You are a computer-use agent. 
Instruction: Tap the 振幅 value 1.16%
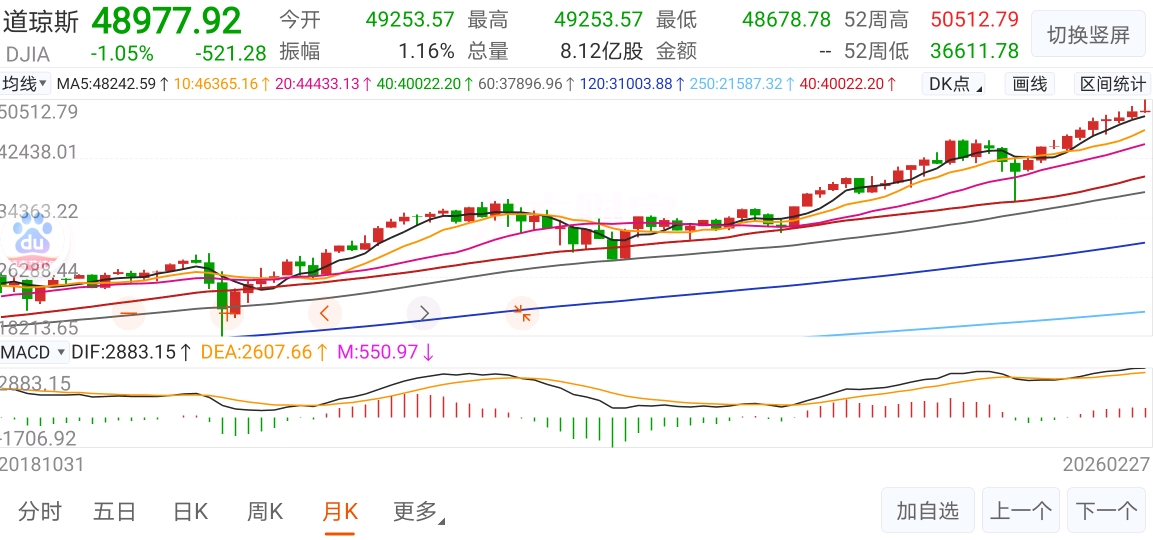point(426,51)
